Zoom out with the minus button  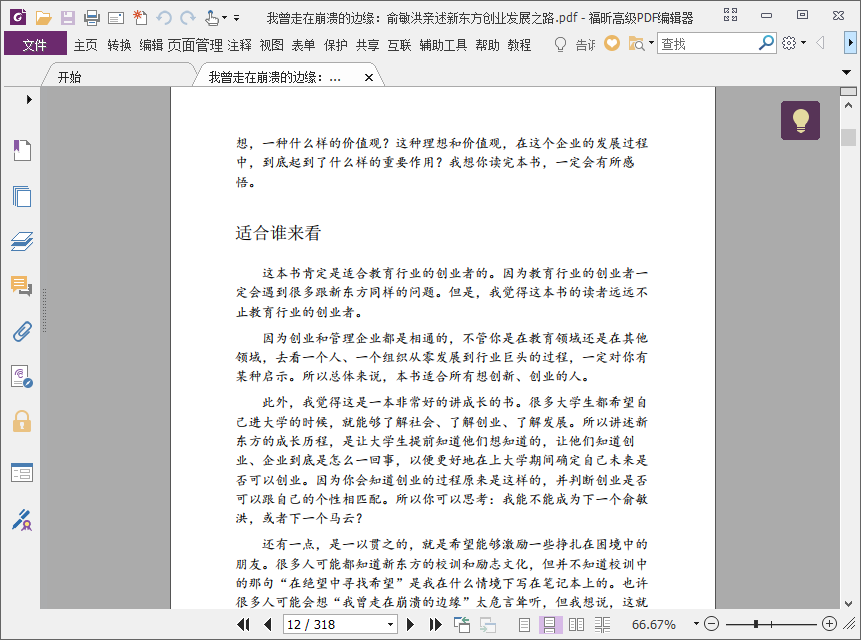pos(712,624)
